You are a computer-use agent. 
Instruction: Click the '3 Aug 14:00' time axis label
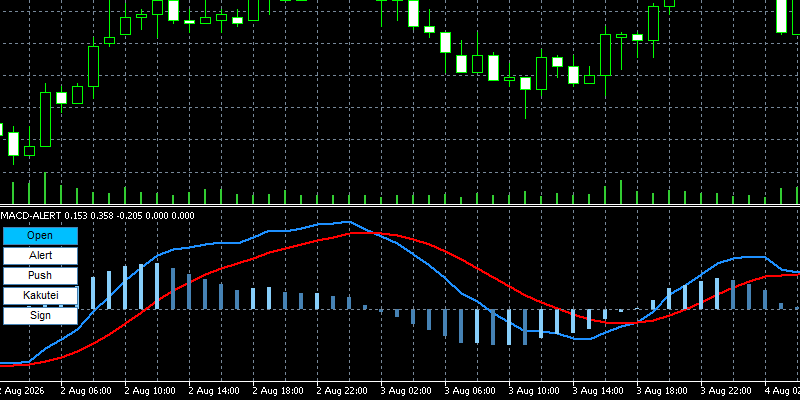[598, 391]
